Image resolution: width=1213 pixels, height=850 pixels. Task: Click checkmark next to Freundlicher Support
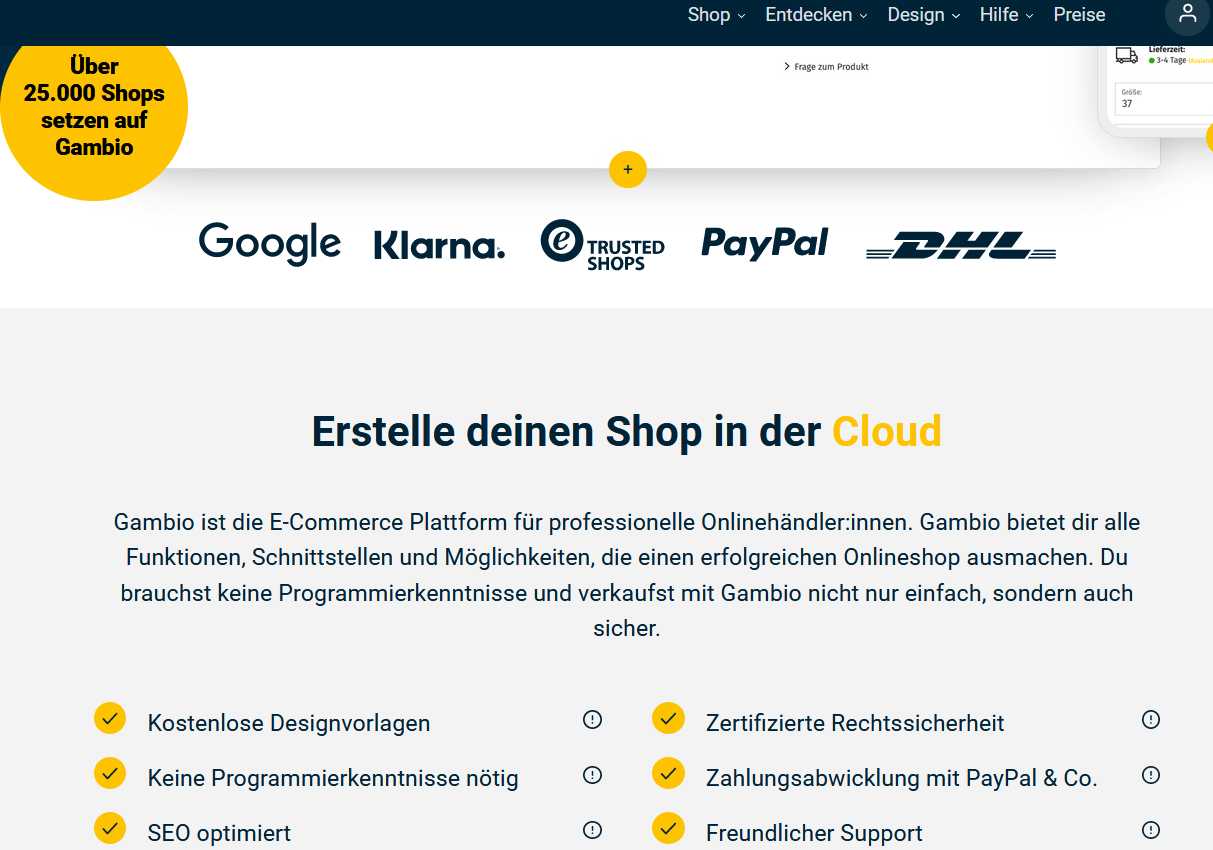668,828
